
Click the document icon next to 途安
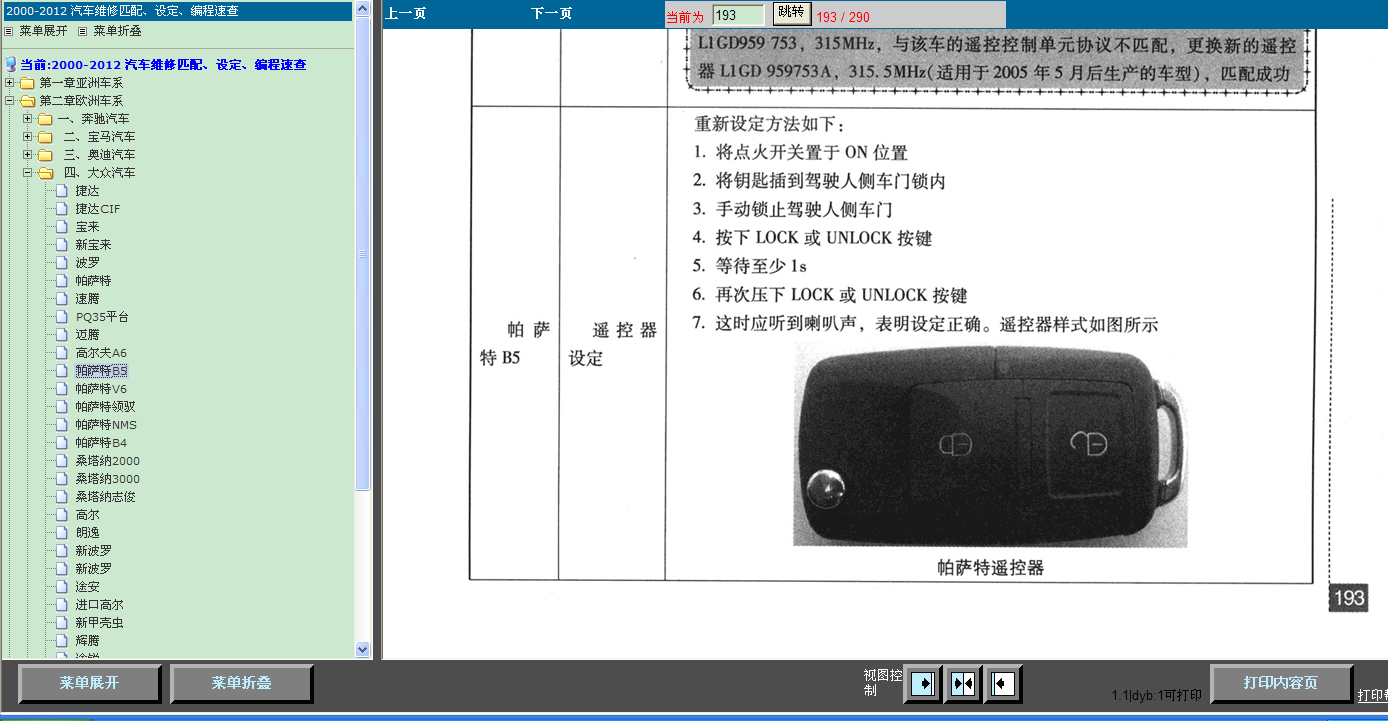coord(62,587)
